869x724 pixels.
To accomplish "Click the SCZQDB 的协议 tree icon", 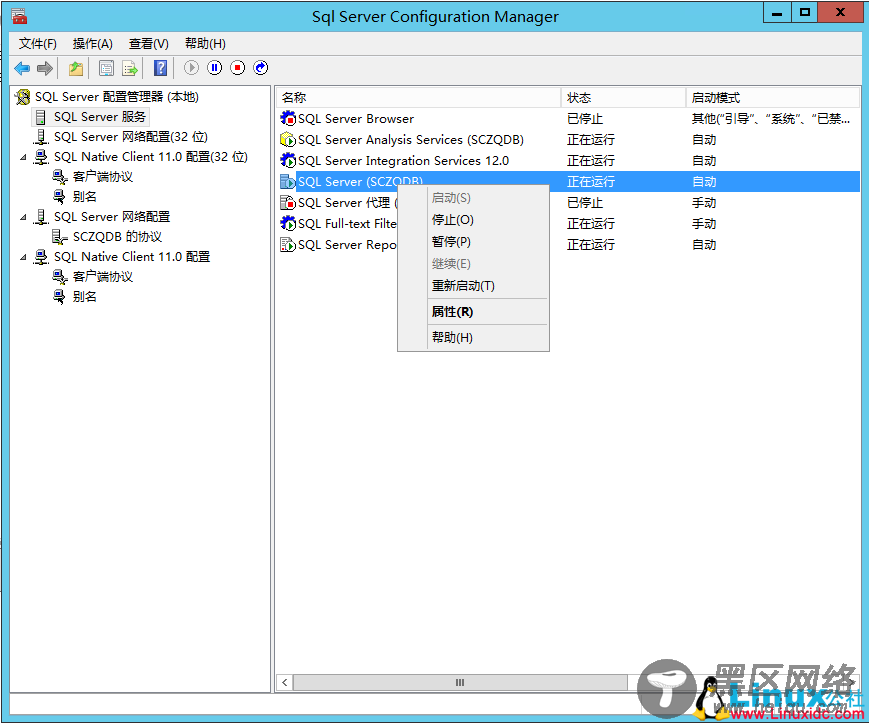I will pos(59,237).
